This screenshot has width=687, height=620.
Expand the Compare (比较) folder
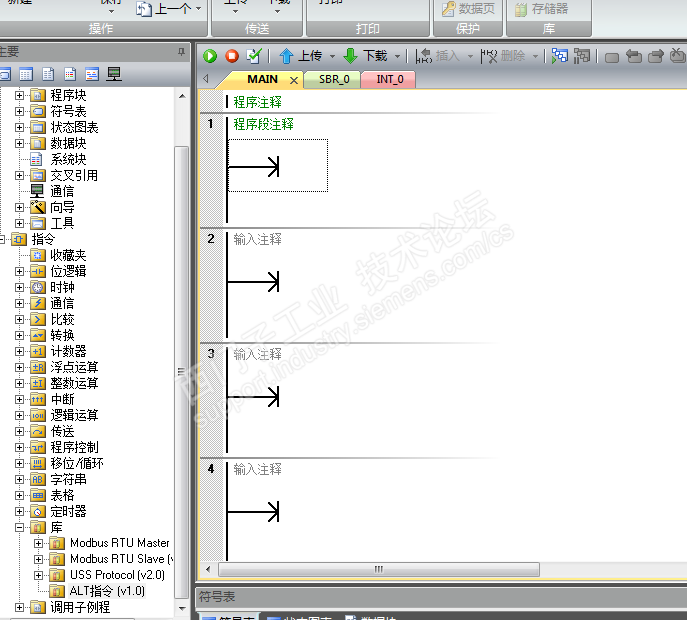pos(19,319)
